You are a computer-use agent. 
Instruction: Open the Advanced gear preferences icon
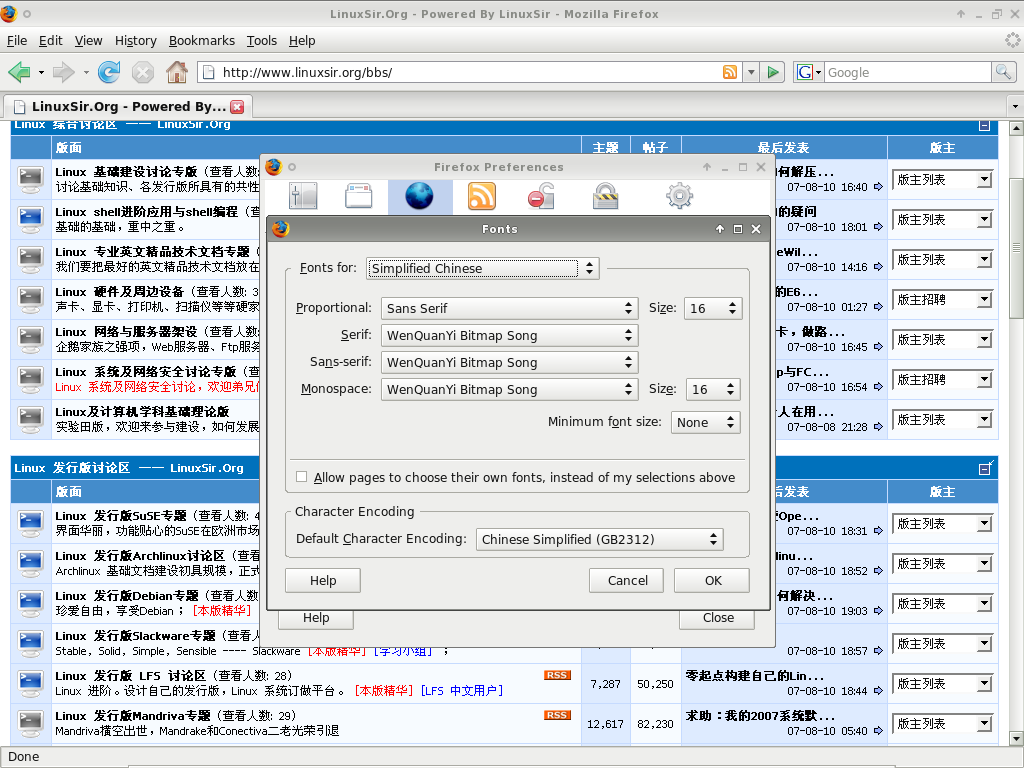[679, 196]
